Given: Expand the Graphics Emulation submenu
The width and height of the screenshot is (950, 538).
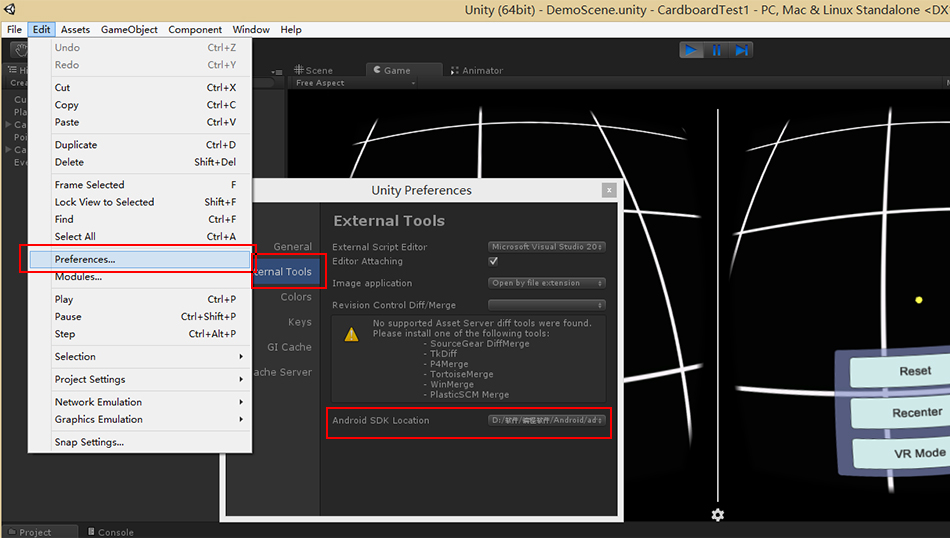Looking at the screenshot, I should pos(140,419).
